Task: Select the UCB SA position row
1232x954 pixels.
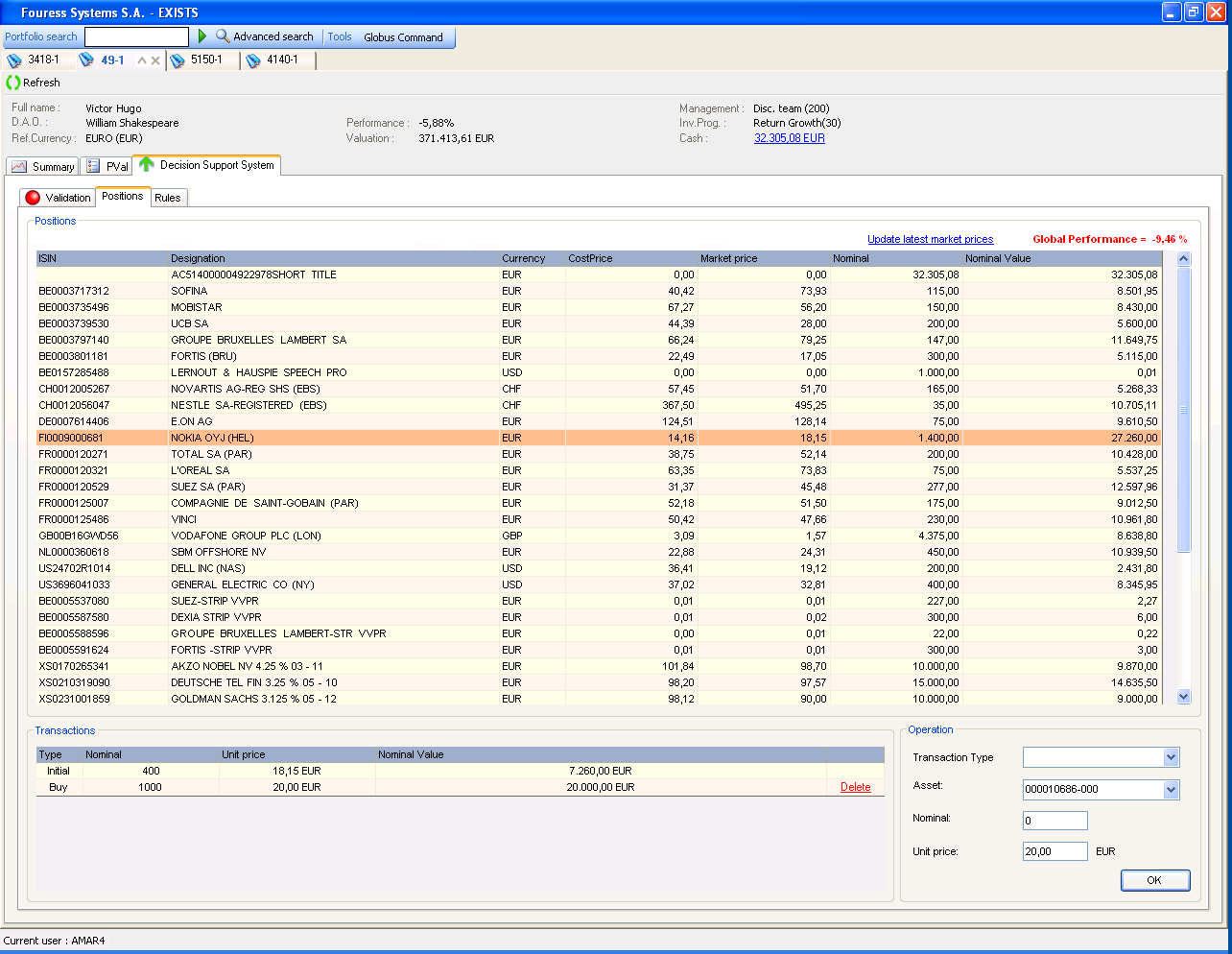Action: click(x=599, y=323)
